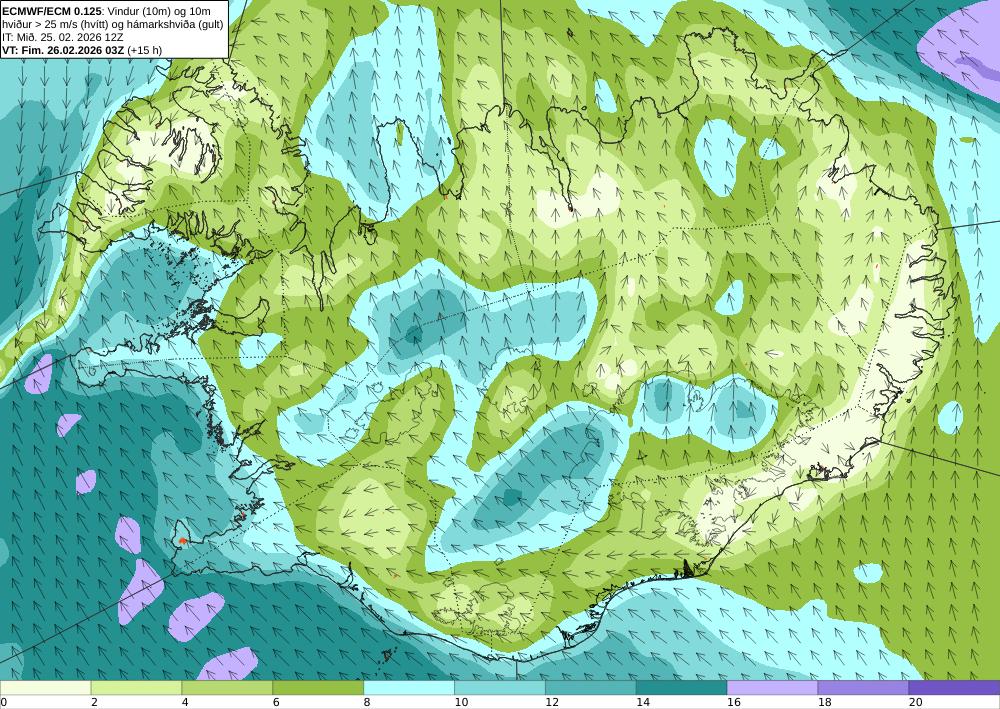Click the initial time line 'IT: Mið. 25. 02. 2026 12Z'
1000x709 pixels.
[x=62, y=37]
